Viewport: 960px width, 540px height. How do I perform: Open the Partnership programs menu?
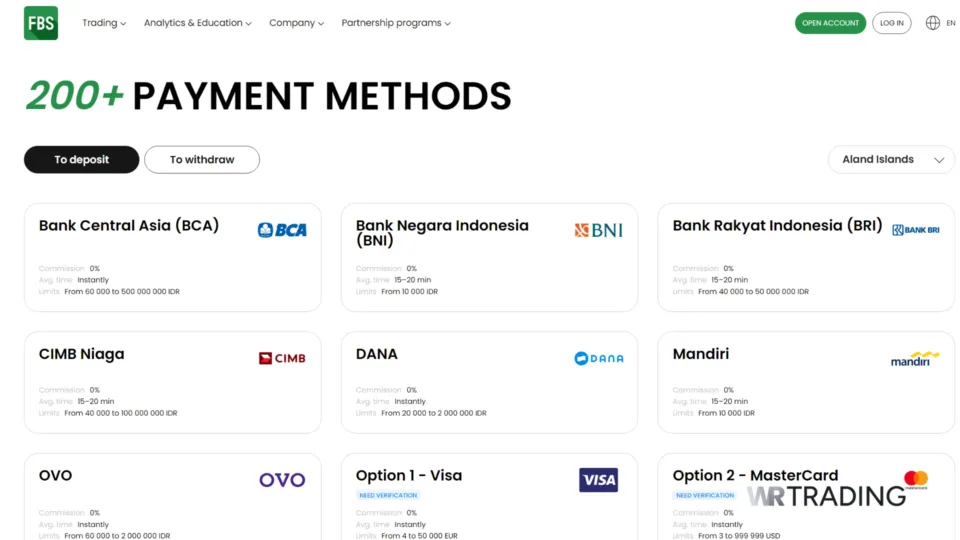click(x=395, y=23)
